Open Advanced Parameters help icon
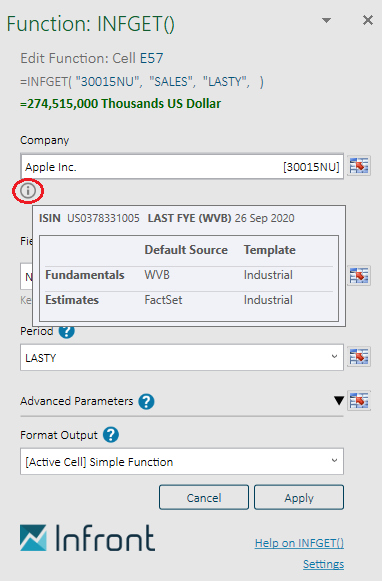 point(146,401)
